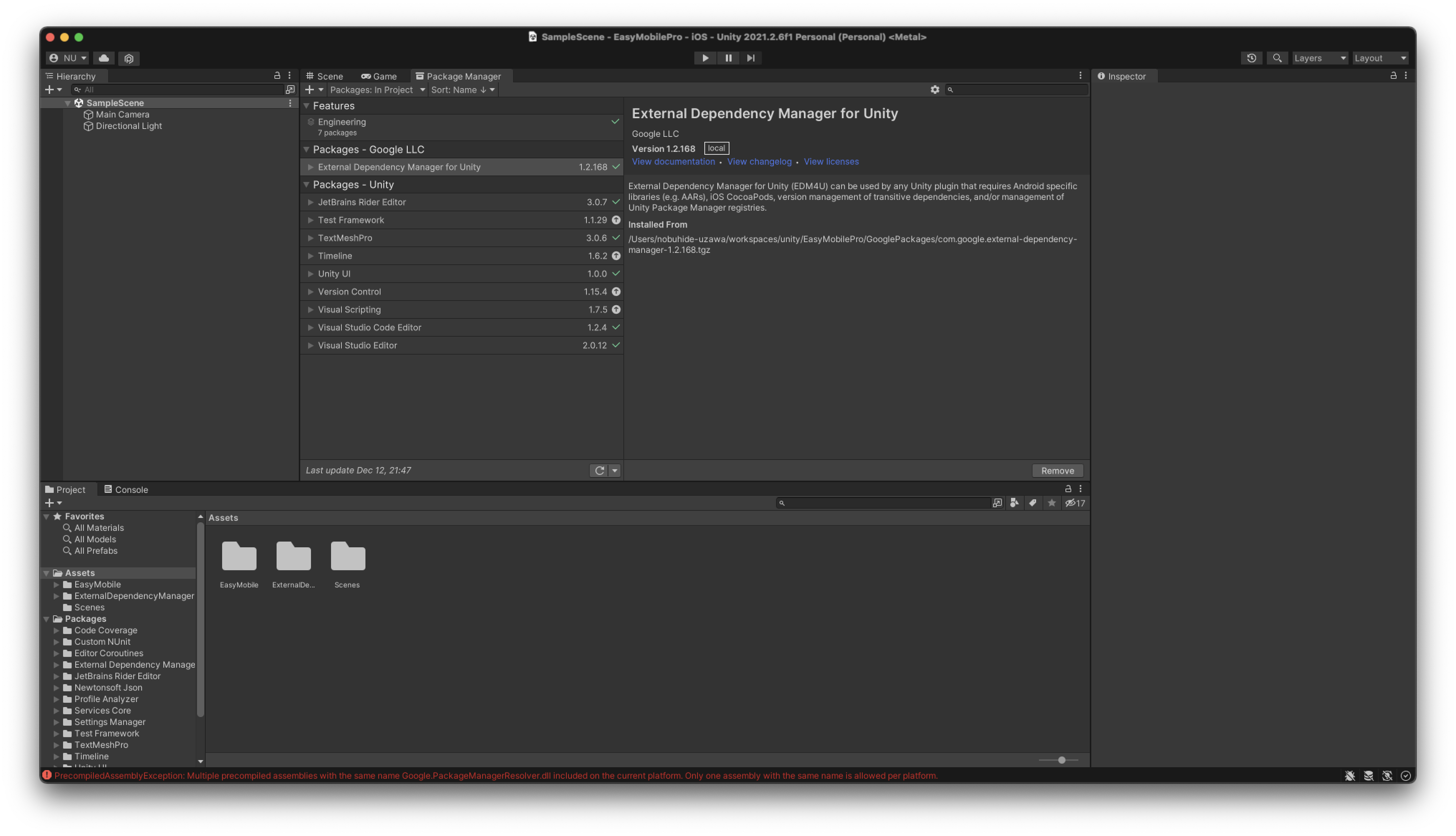Click the Remove package button
This screenshot has width=1456, height=836.
(1057, 470)
